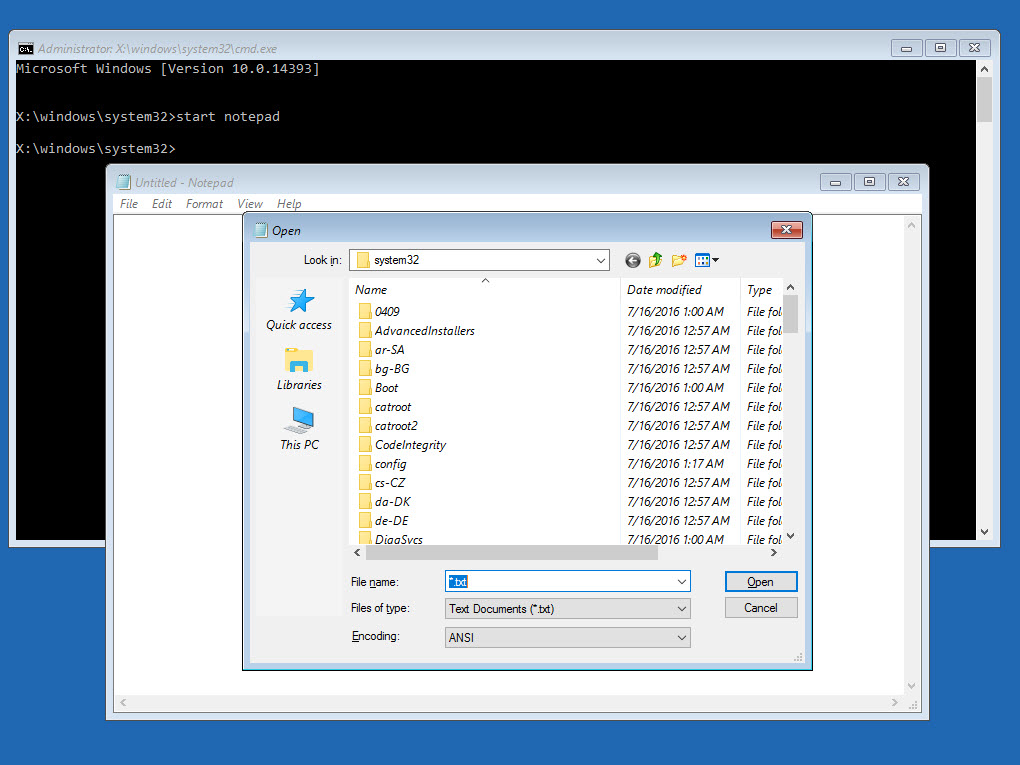Select Quick access in places bar
Screen dimensions: 1020x765
tap(299, 310)
